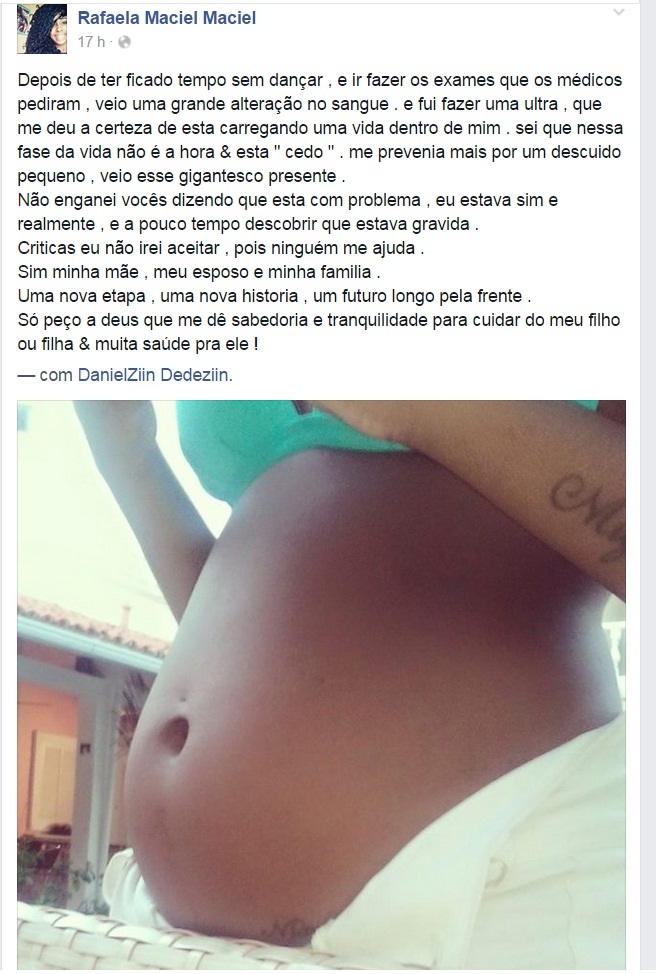656x974 pixels.
Task: Open Rafaela Maciel Maciel's profile picture
Action: [42, 29]
